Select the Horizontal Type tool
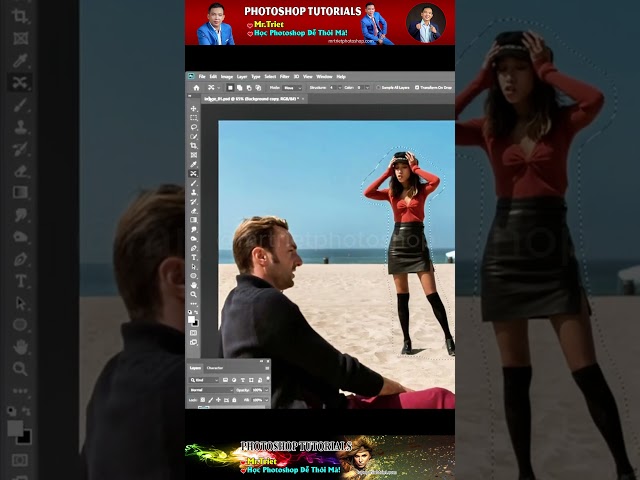The height and width of the screenshot is (480, 640). (193, 257)
